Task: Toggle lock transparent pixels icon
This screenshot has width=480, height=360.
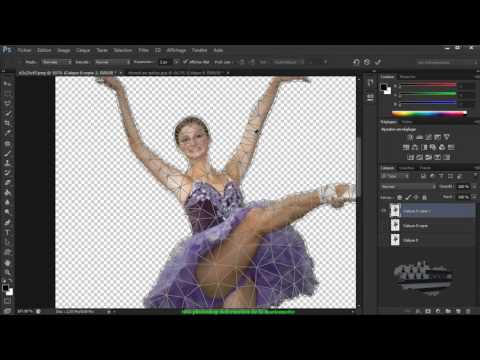Action: pyautogui.click(x=400, y=197)
